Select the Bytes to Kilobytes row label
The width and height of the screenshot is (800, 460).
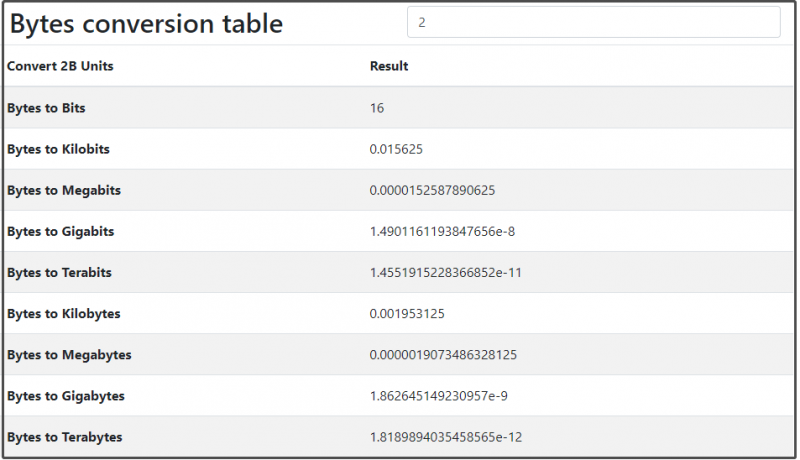[x=63, y=314]
